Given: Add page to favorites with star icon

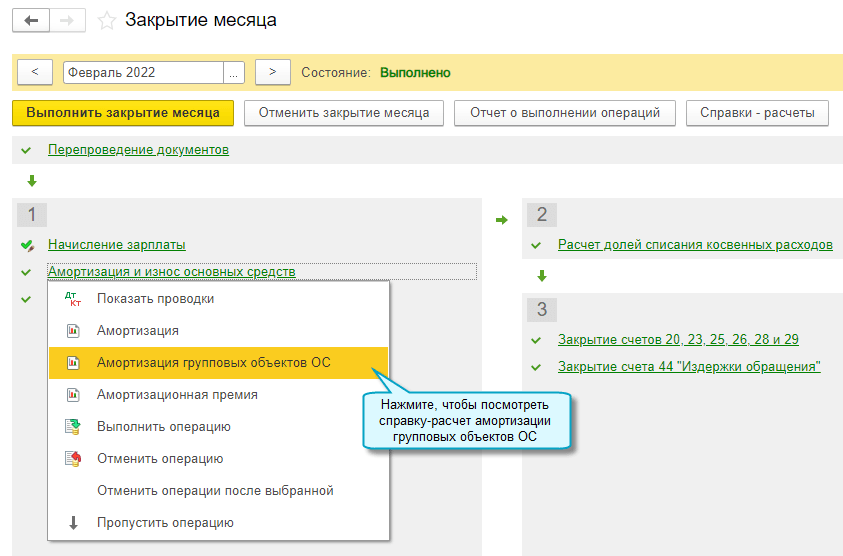Looking at the screenshot, I should click(107, 20).
